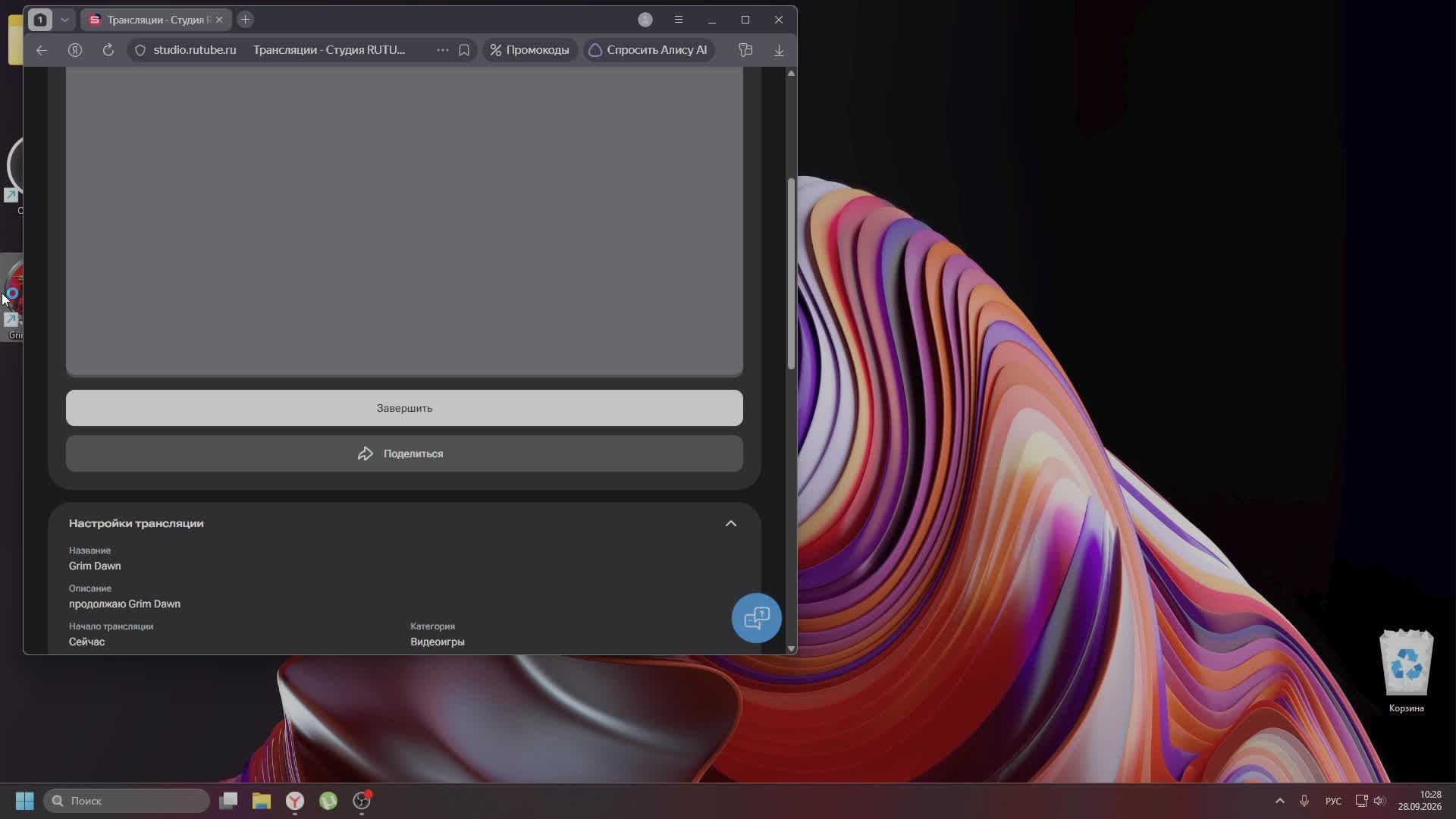Select the Корзина recycle bin desktop icon
This screenshot has width=1456, height=819.
[1407, 671]
